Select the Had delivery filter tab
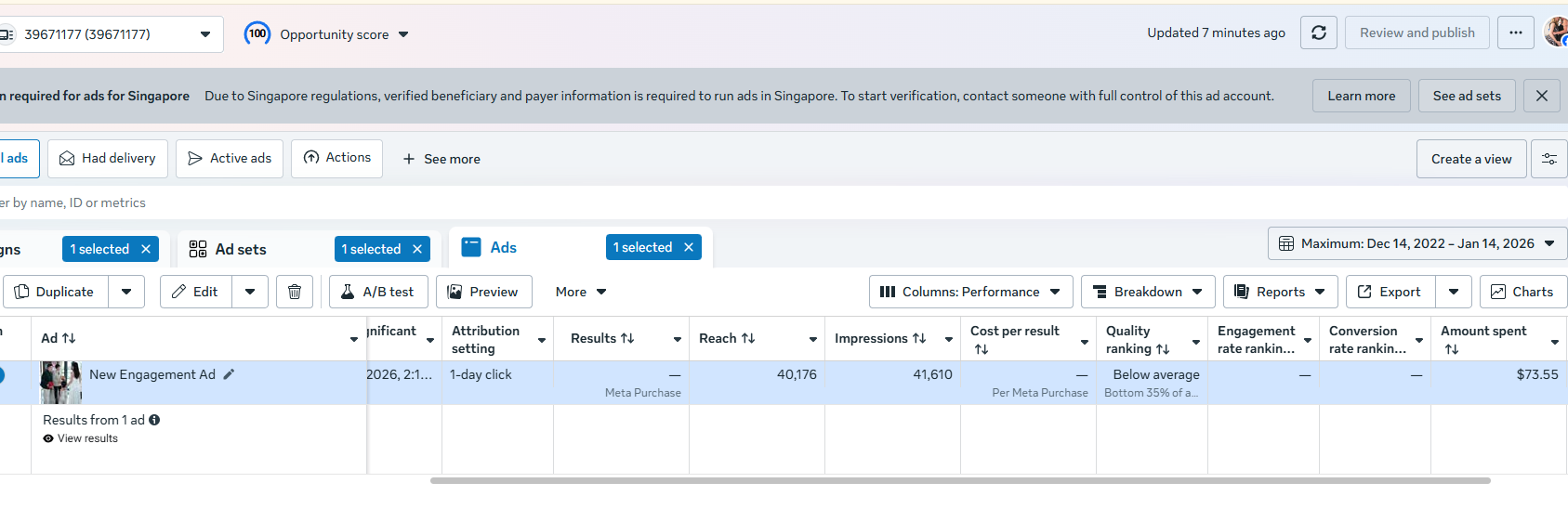The image size is (1568, 522). [x=108, y=159]
